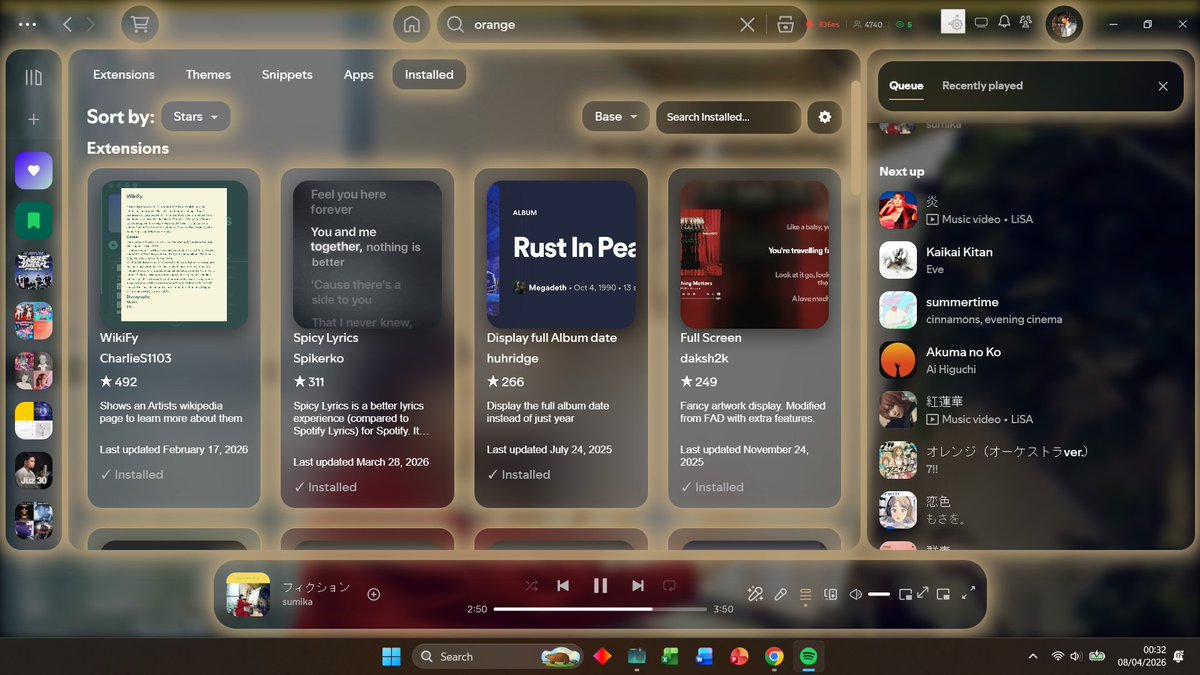This screenshot has width=1200, height=675.
Task: Click the Search Installed field
Action: pos(728,117)
